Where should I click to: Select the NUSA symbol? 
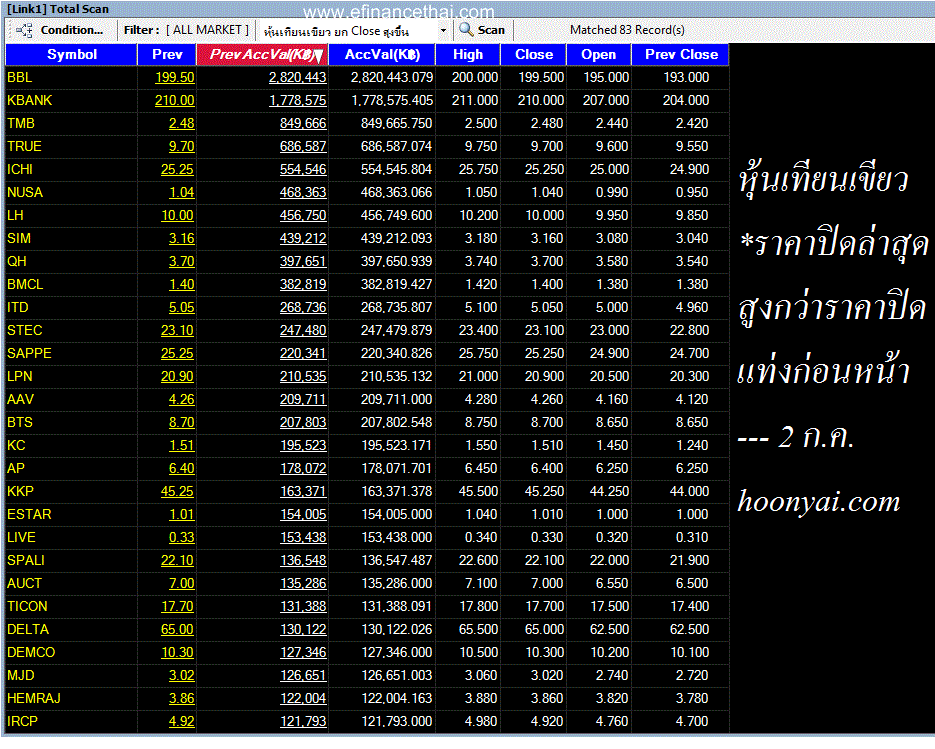25,192
